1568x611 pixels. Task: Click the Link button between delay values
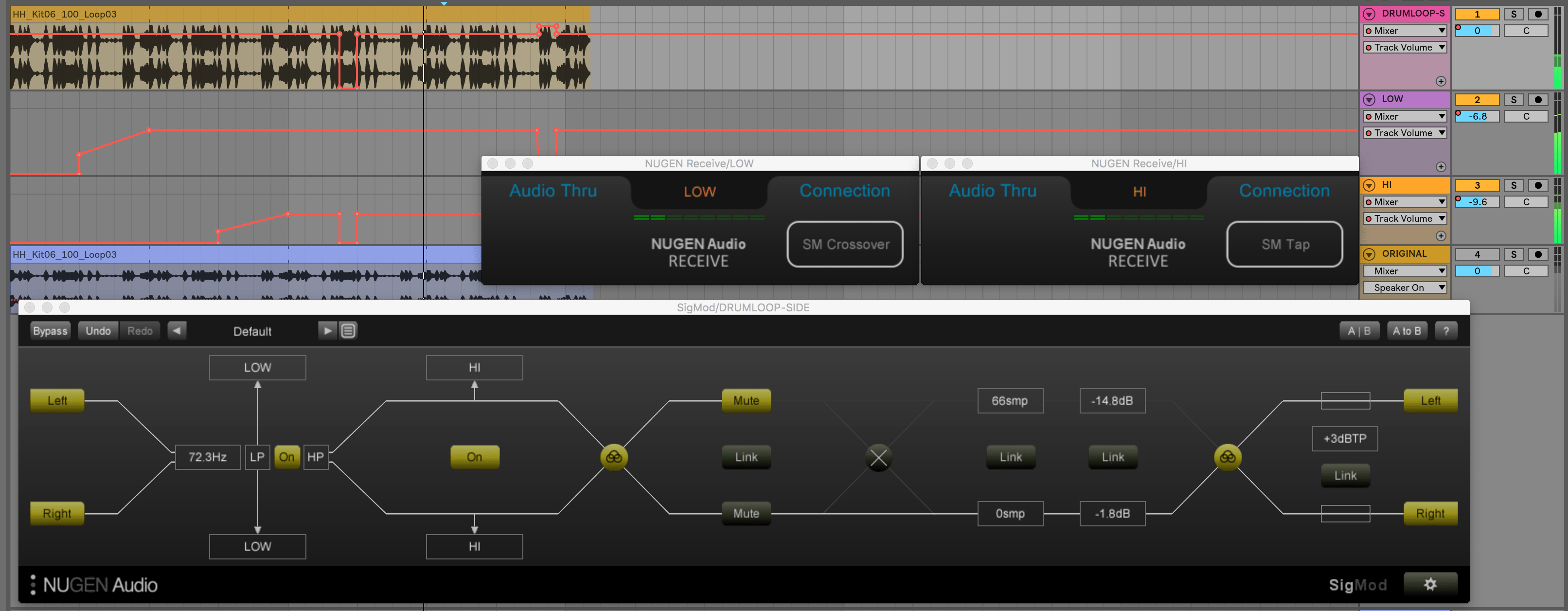(1011, 457)
